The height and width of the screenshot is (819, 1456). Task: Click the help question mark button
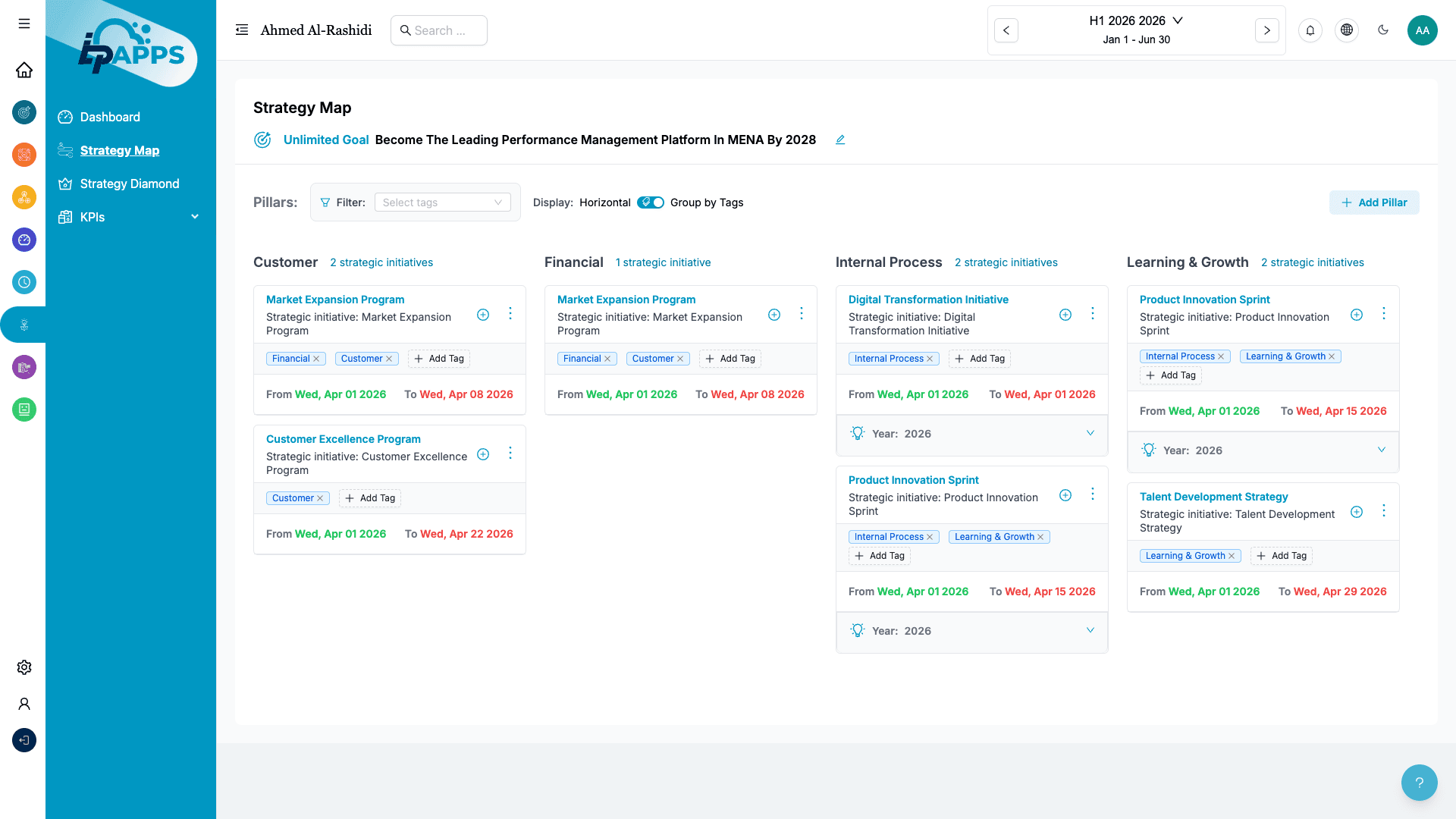1419,783
